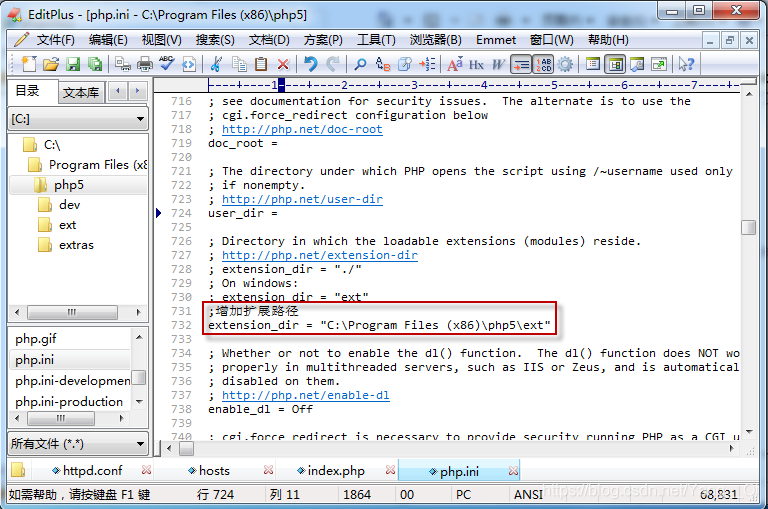Open the Emmet menu
Screen dimensions: 768x509
(x=496, y=40)
